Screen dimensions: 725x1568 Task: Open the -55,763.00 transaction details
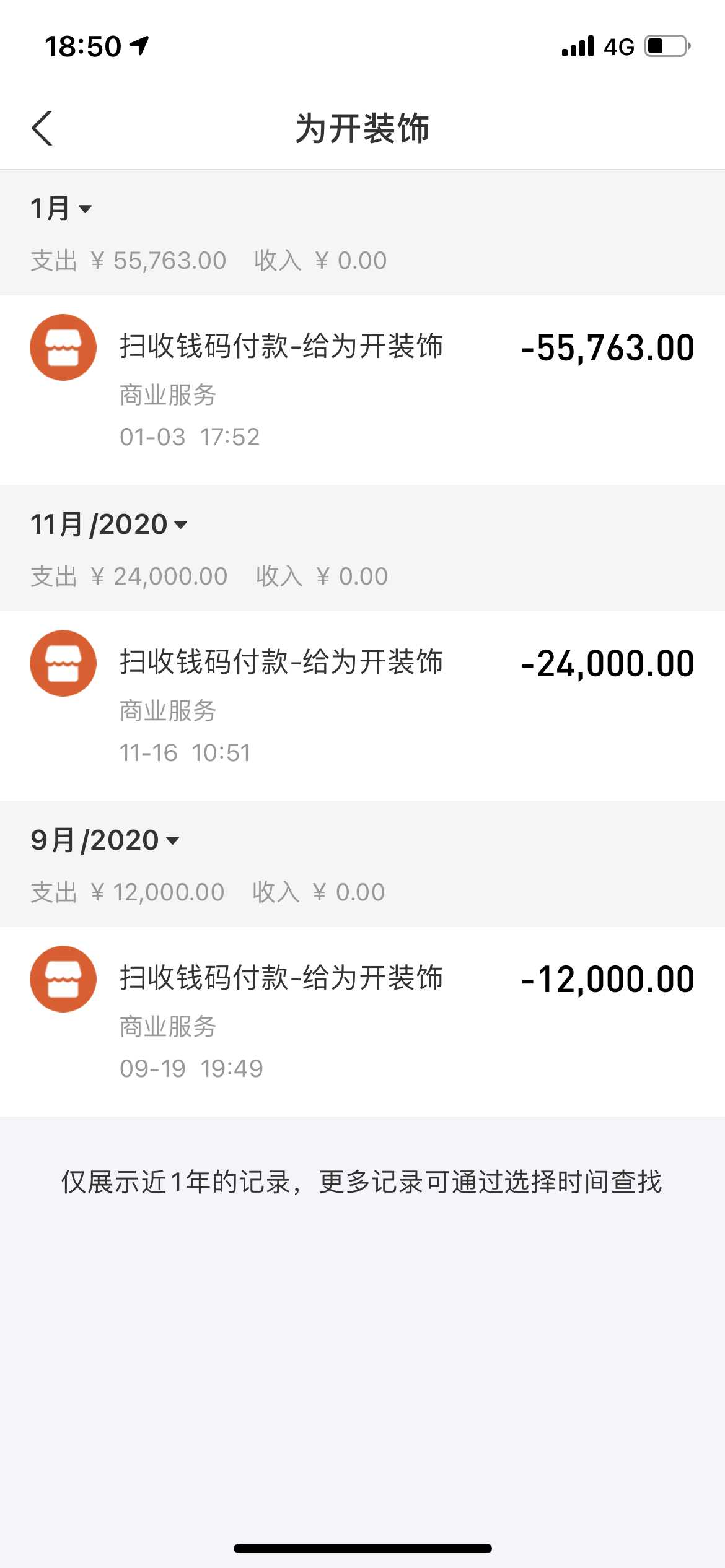click(607, 347)
